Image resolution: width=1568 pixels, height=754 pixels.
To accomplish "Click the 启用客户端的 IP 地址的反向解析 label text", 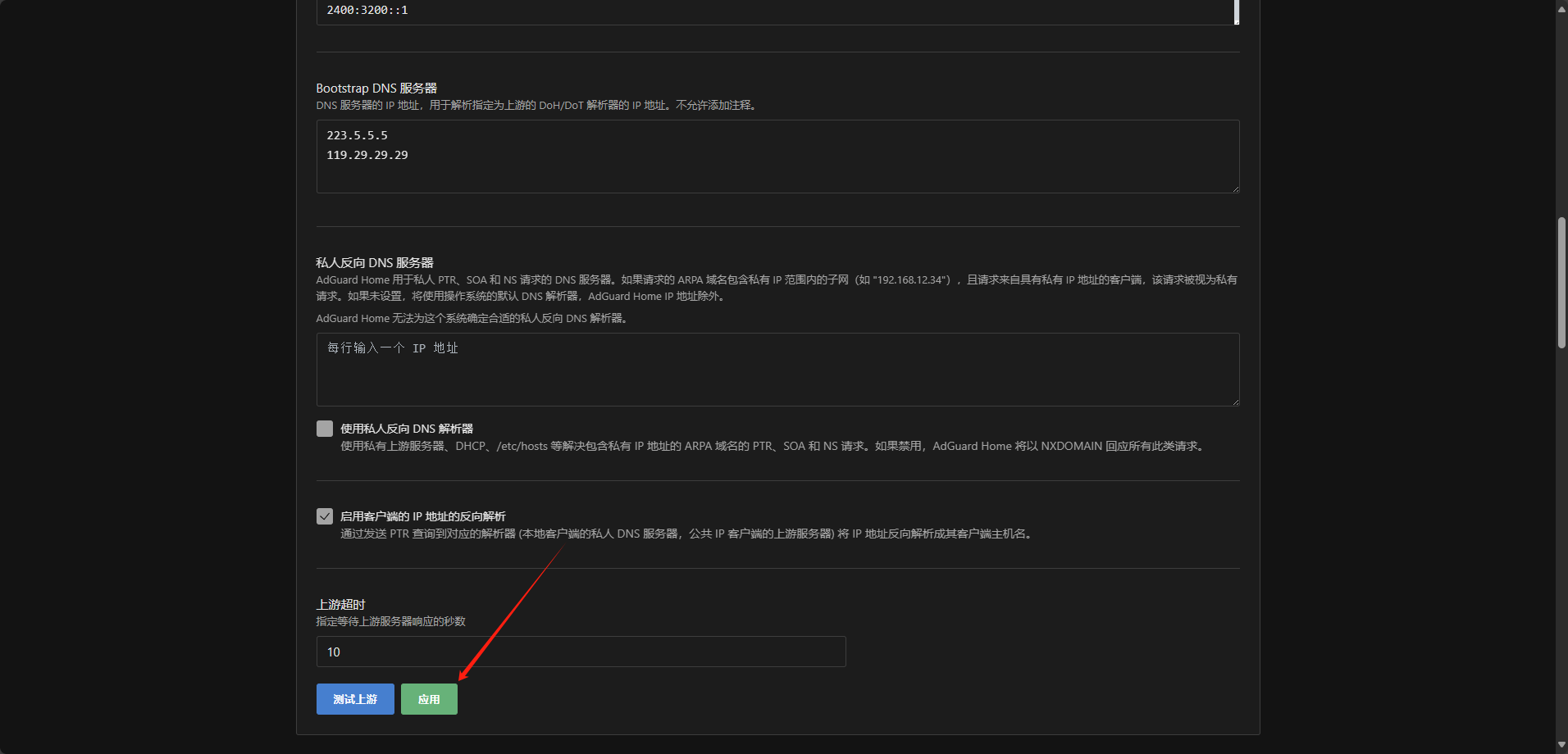I will point(423,516).
